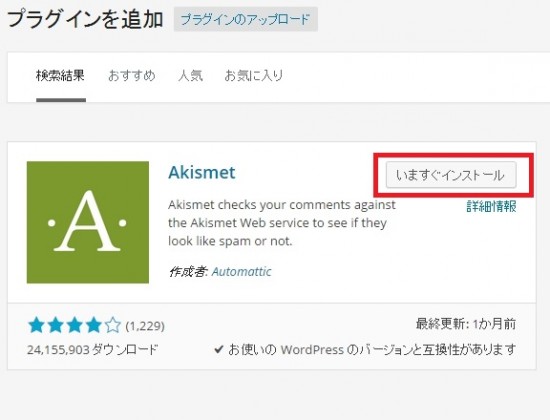Open the Akismet plugin title link

pyautogui.click(x=202, y=172)
